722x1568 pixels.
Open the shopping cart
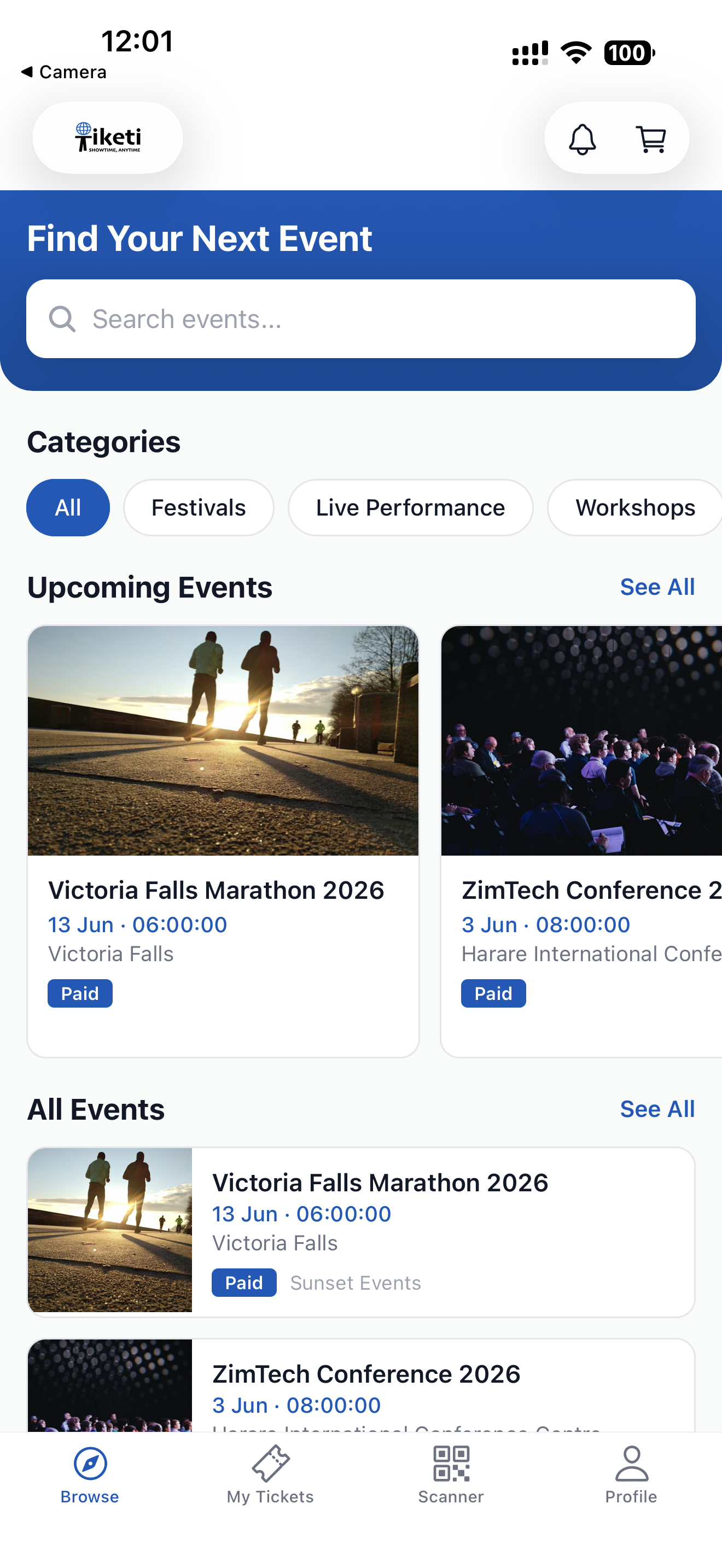651,139
